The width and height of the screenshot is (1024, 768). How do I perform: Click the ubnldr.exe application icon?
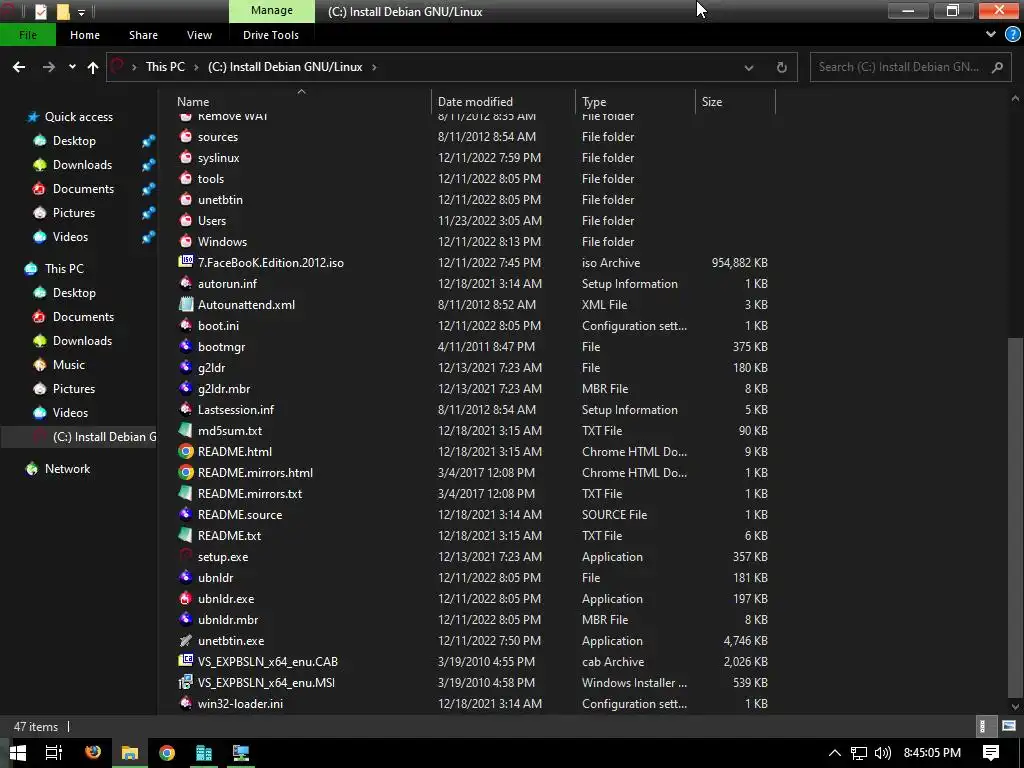(186, 598)
